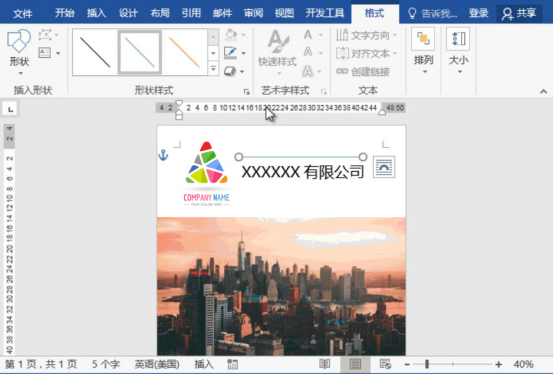The width and height of the screenshot is (554, 375).
Task: Click the Share (共享) button
Action: coord(519,13)
